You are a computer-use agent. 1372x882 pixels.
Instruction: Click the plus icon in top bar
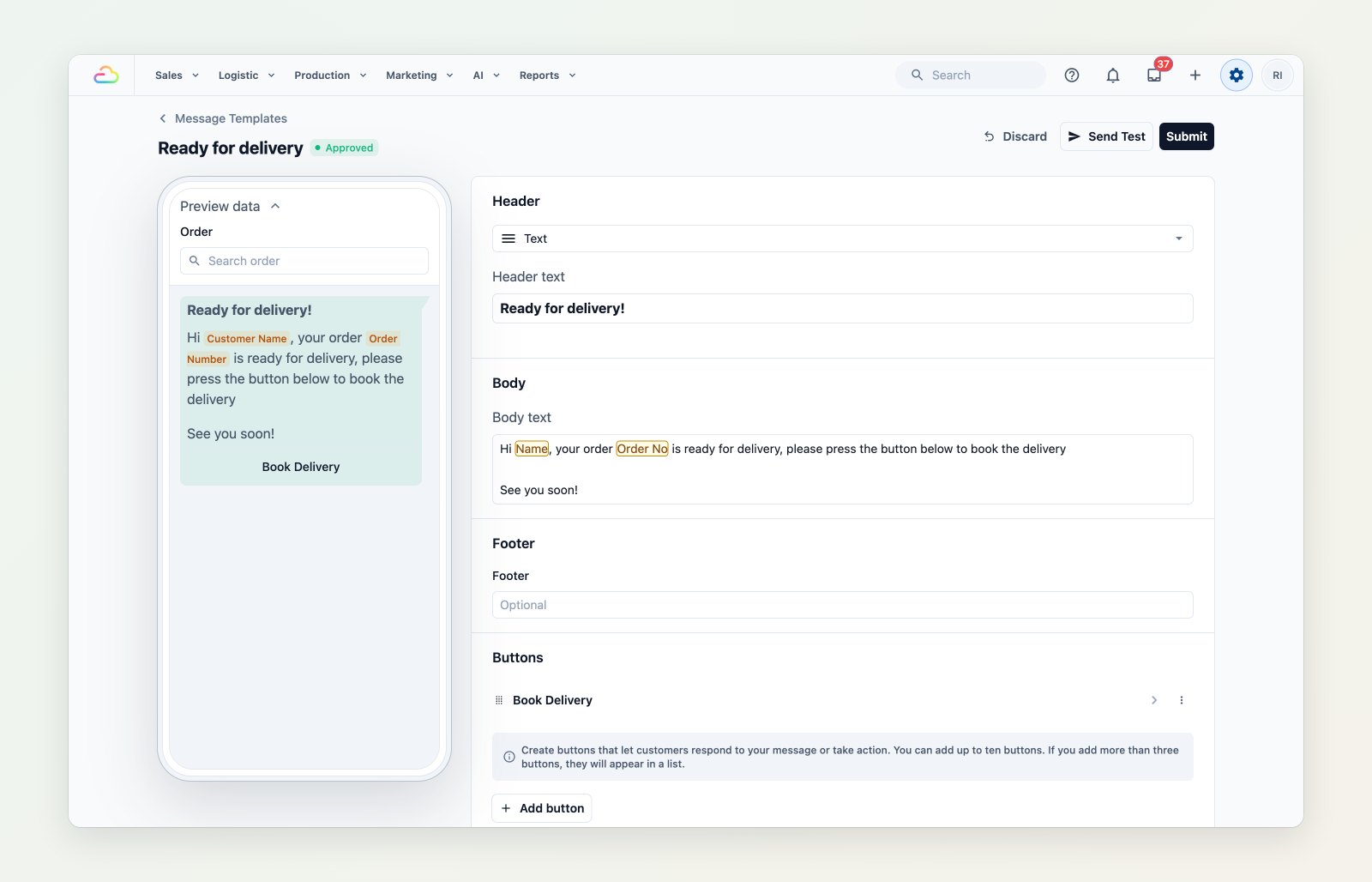pyautogui.click(x=1195, y=76)
